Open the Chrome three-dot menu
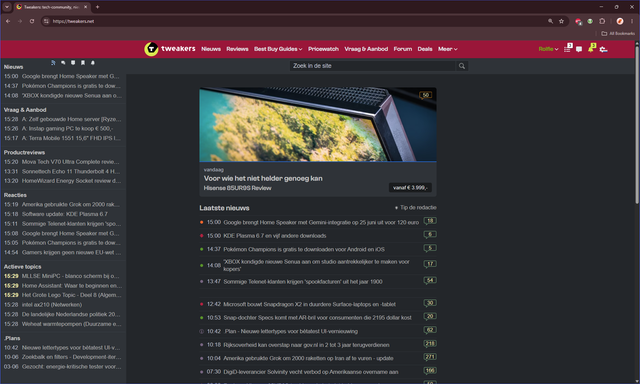Screen dimensions: 640x384 tap(632, 21)
